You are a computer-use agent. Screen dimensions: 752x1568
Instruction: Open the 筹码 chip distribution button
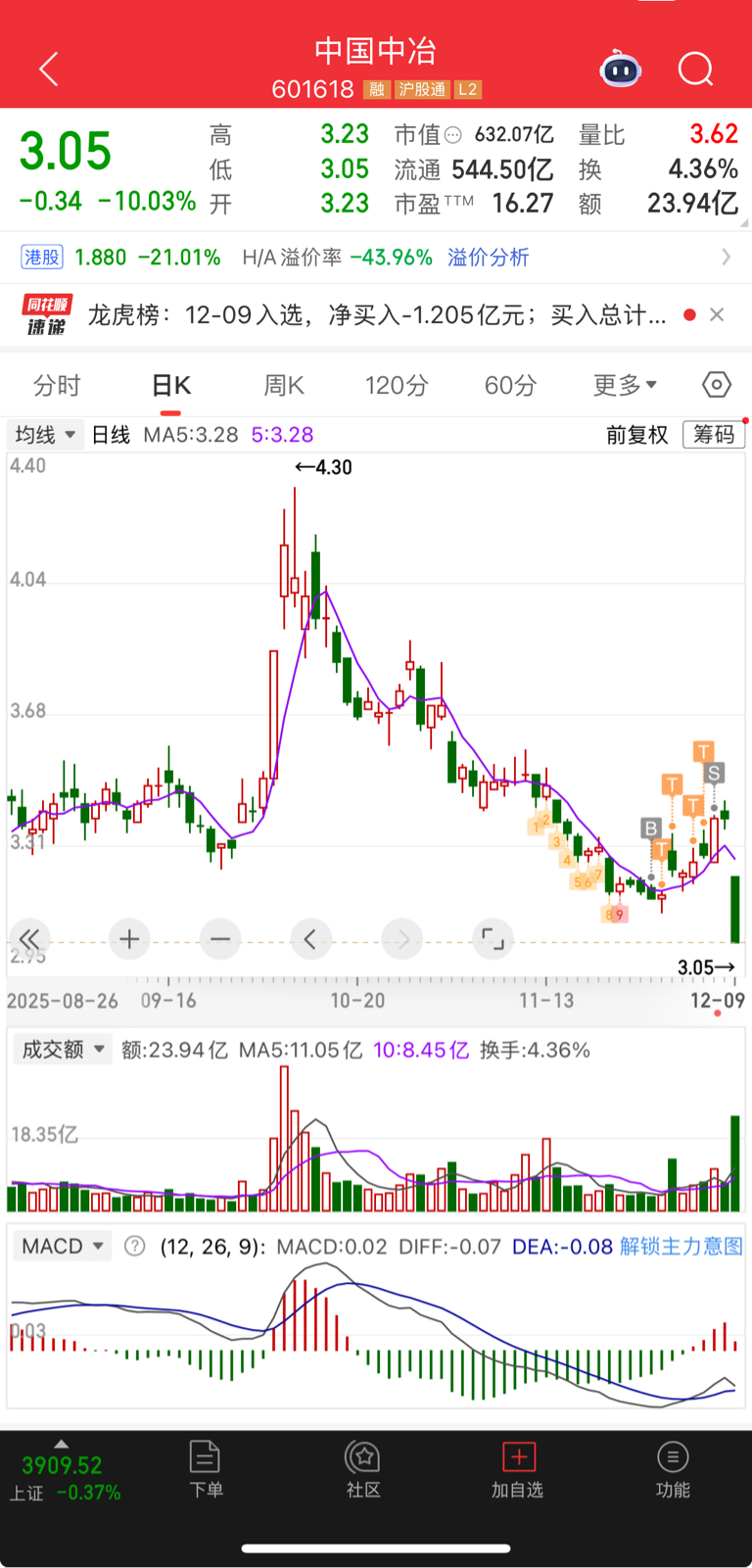tap(714, 435)
